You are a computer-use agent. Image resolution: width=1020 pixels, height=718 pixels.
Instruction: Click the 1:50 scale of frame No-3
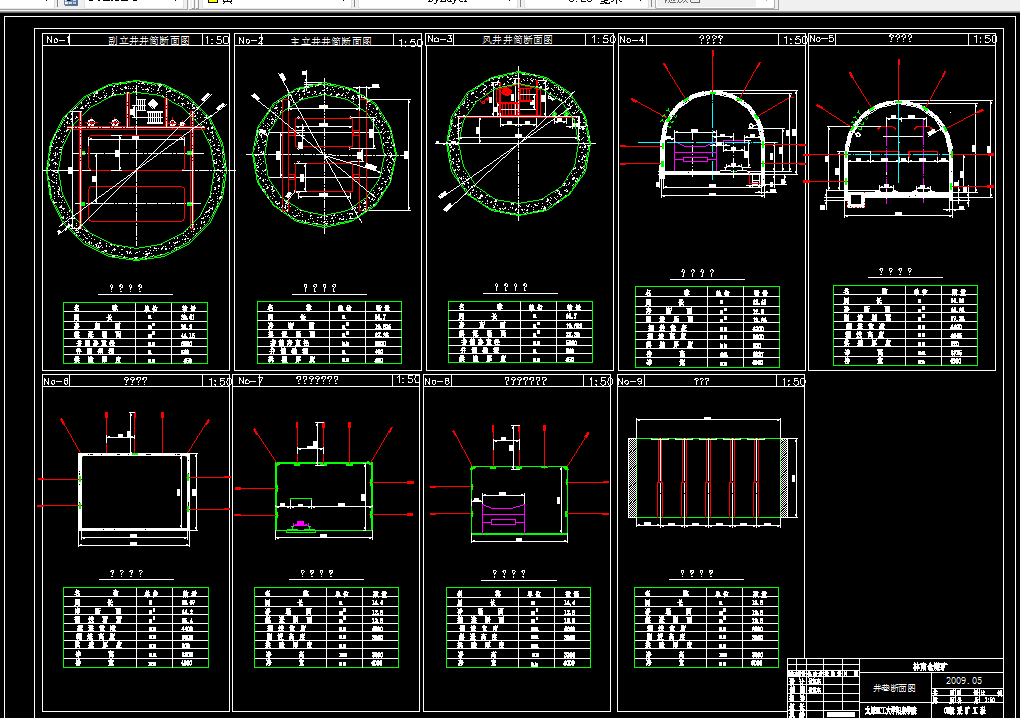(602, 39)
